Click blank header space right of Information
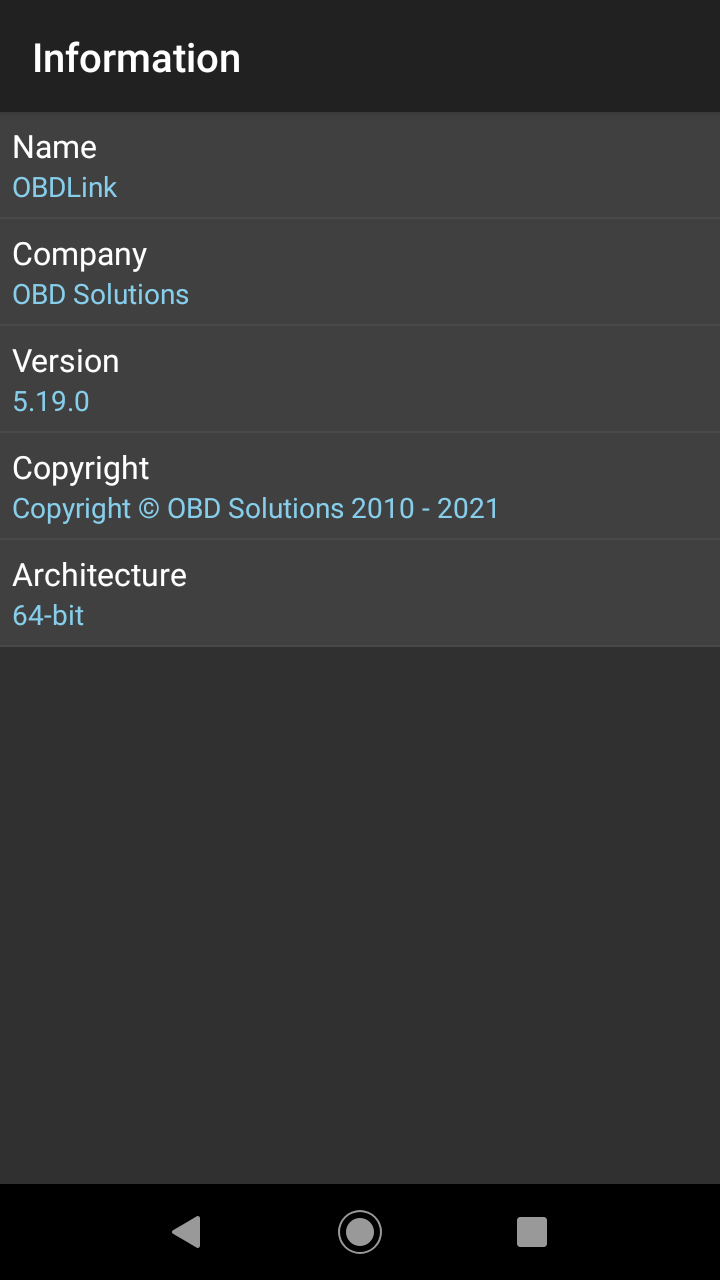 pyautogui.click(x=500, y=58)
